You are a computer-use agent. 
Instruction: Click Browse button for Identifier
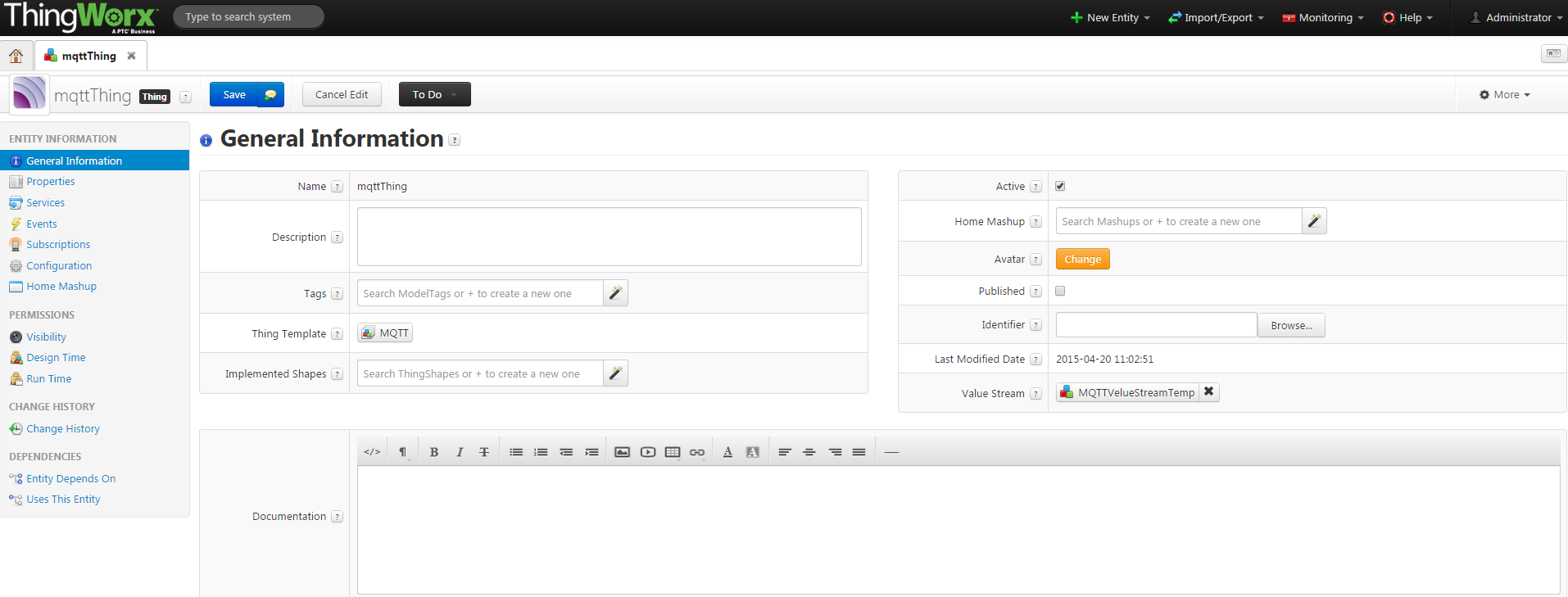[x=1291, y=325]
